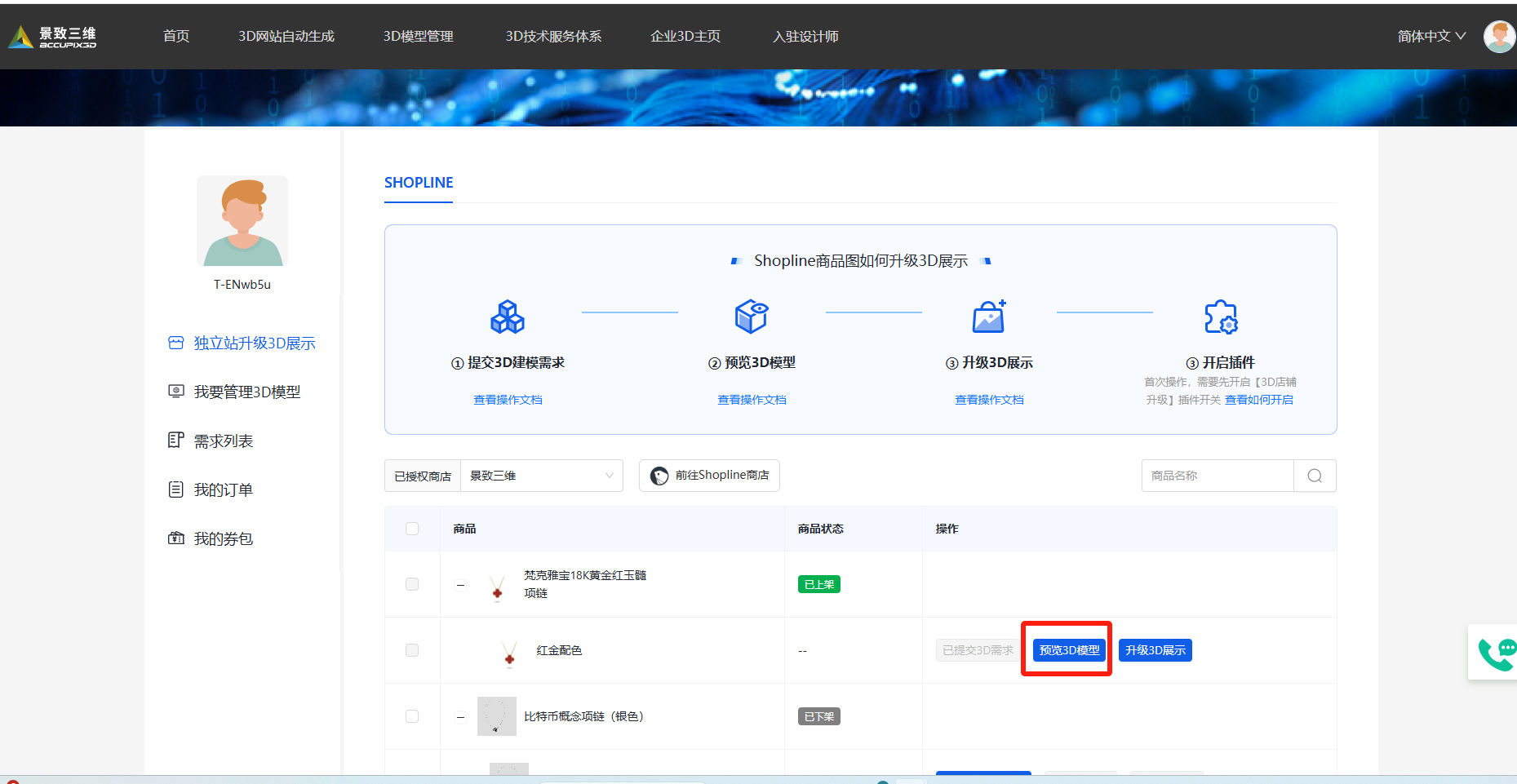Click the 前往Shopline商店 button
Image resolution: width=1517 pixels, height=784 pixels.
coord(709,476)
